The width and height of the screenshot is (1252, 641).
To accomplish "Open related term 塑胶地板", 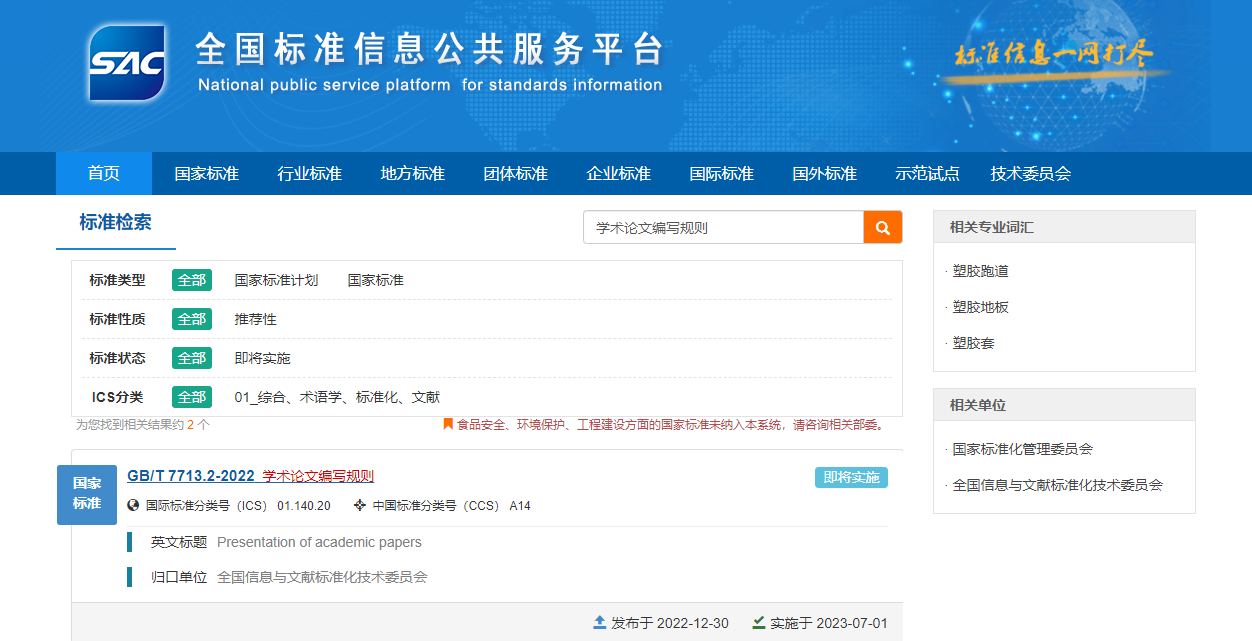I will tap(980, 307).
